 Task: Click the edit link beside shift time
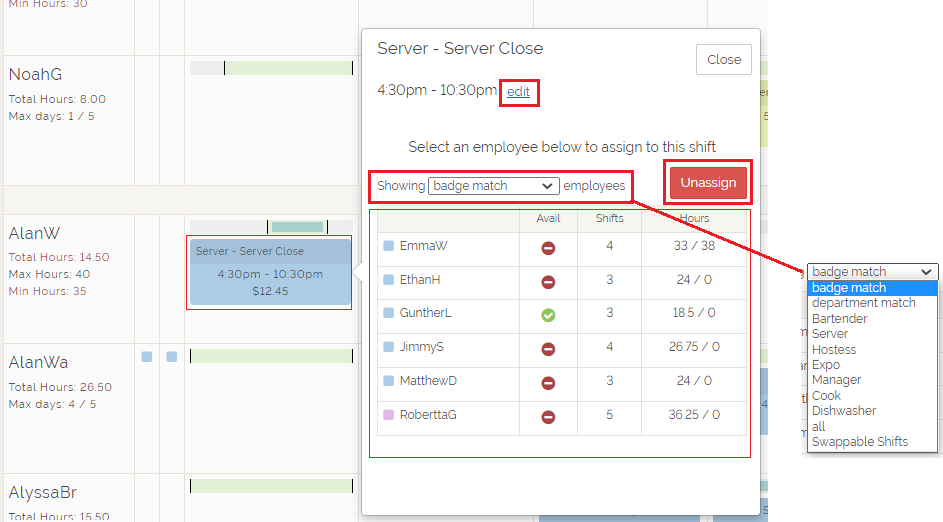(518, 92)
